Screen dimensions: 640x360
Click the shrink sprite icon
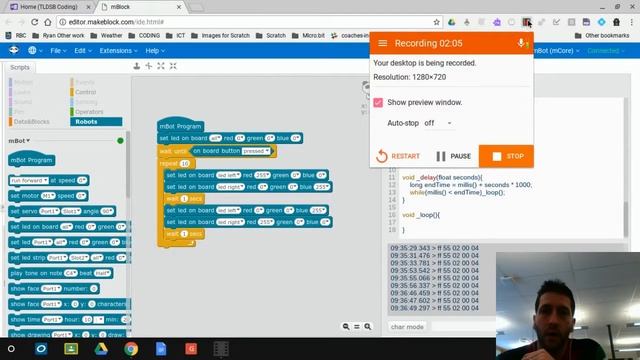click(x=173, y=66)
